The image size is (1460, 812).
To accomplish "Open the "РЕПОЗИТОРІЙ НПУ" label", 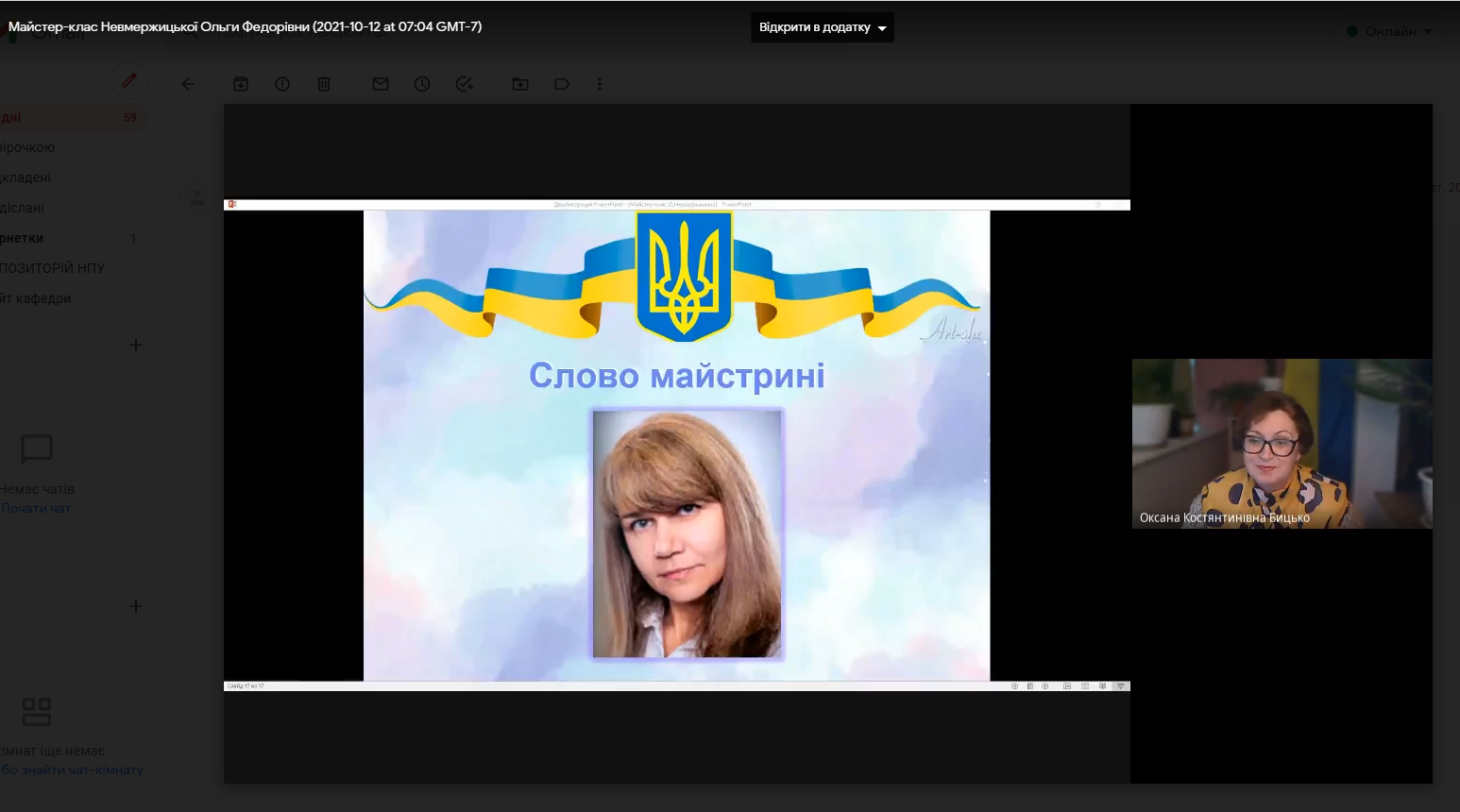I will (52, 268).
